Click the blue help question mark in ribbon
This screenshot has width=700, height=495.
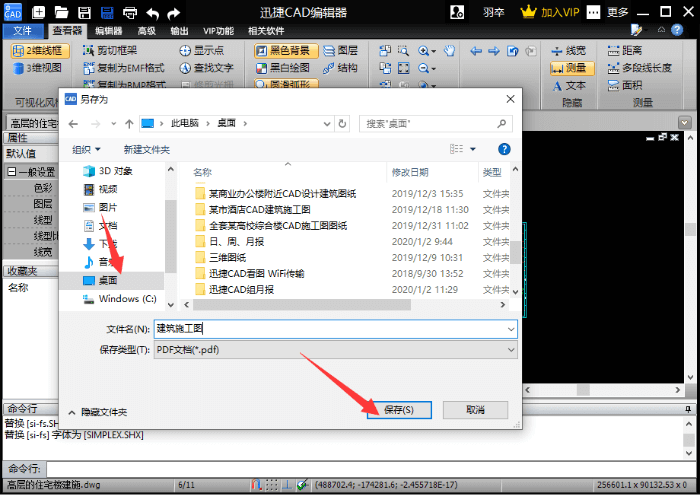tap(677, 30)
